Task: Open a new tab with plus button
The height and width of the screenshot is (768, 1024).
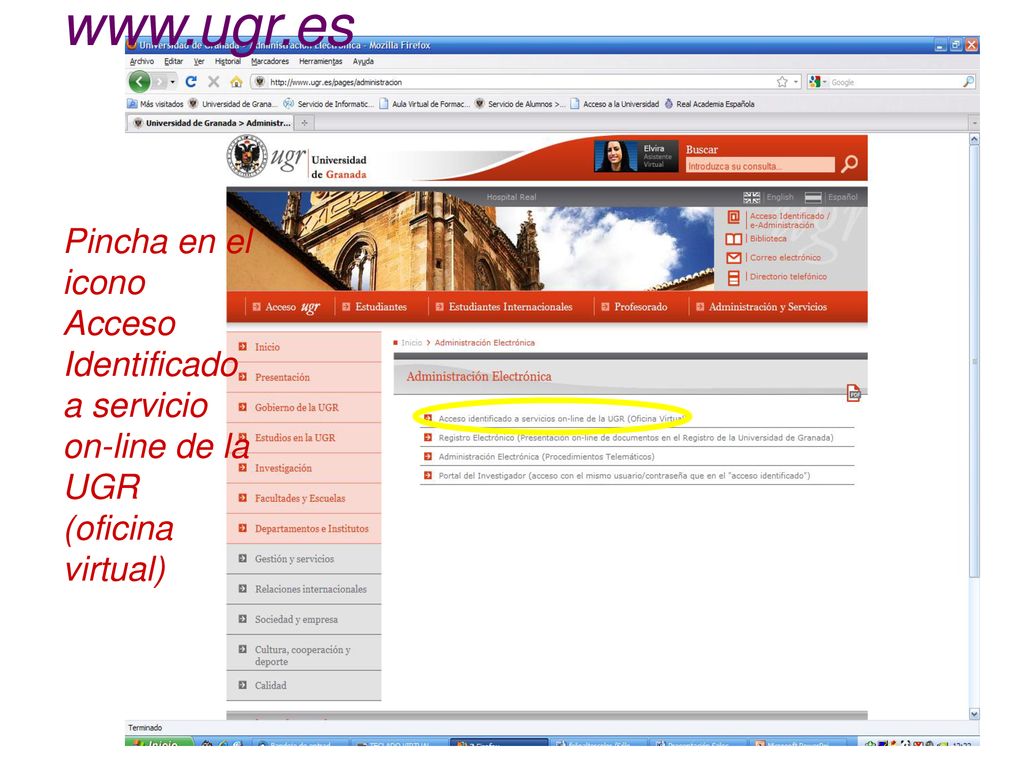Action: point(304,123)
